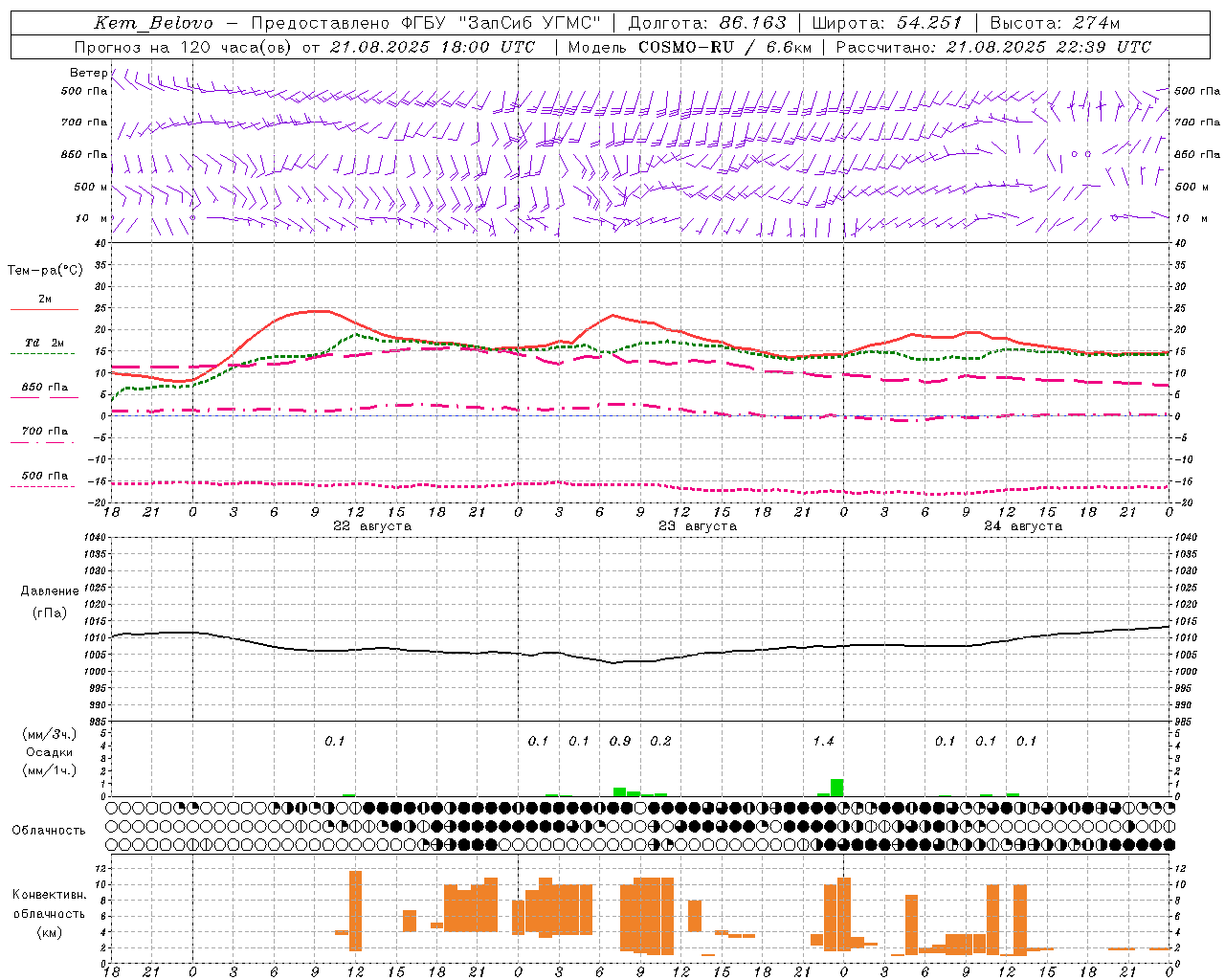Select the model name COSMO-RU / 6.6км

point(724,47)
